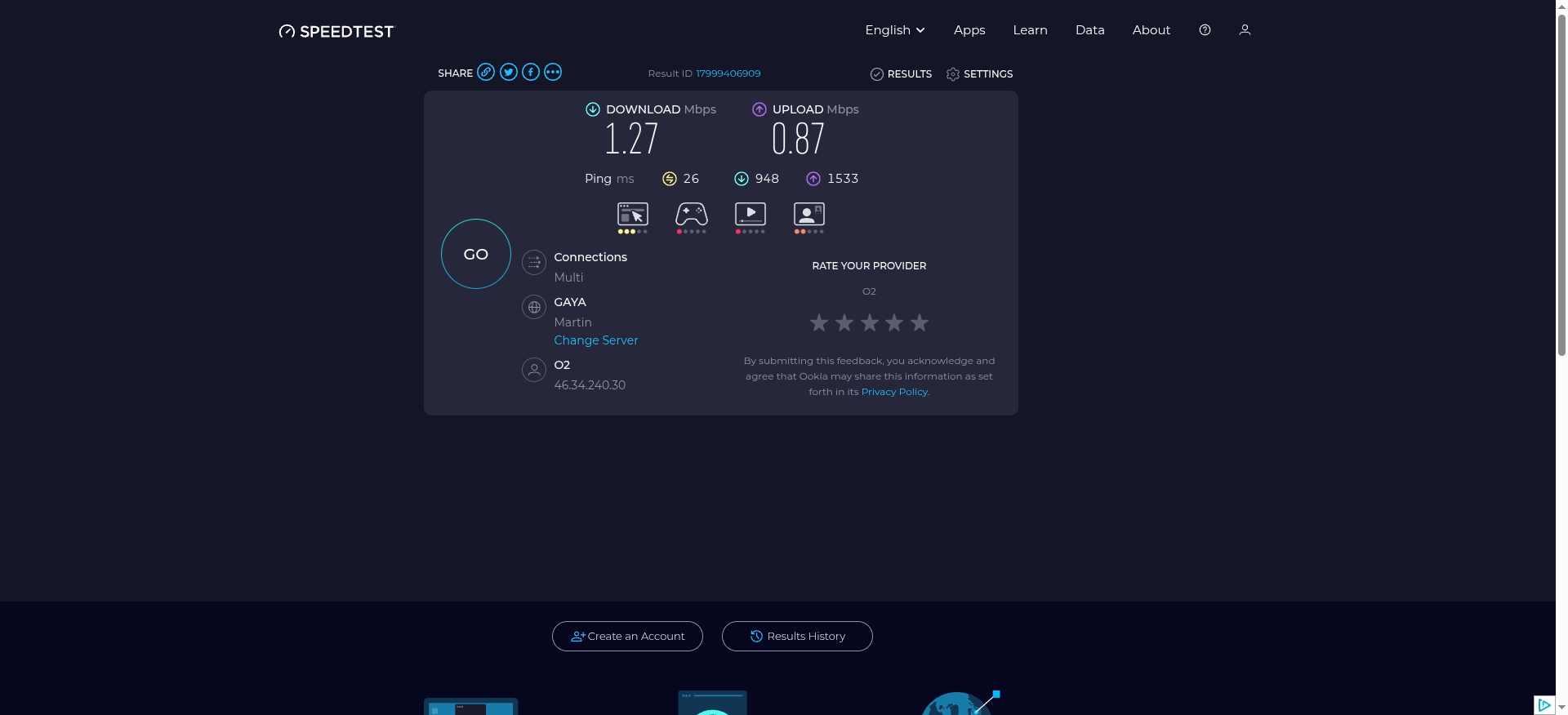Screen dimensions: 1568x715
Task: Start the test with GO
Action: [476, 254]
